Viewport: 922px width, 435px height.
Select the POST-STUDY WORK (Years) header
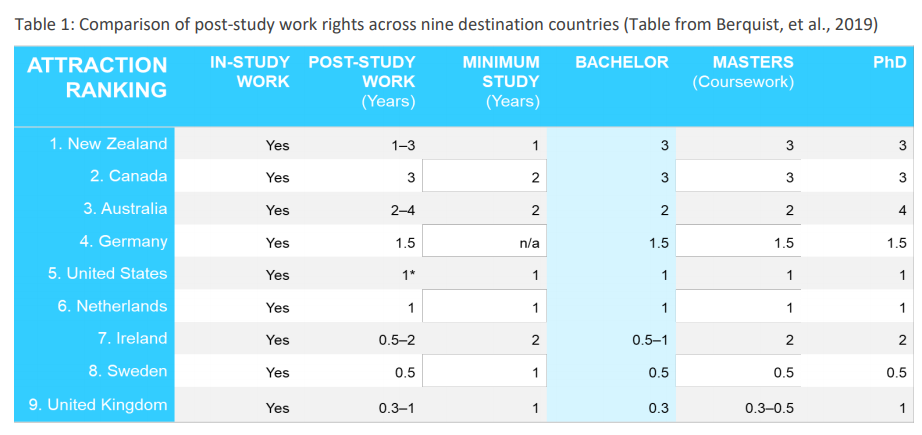click(362, 81)
